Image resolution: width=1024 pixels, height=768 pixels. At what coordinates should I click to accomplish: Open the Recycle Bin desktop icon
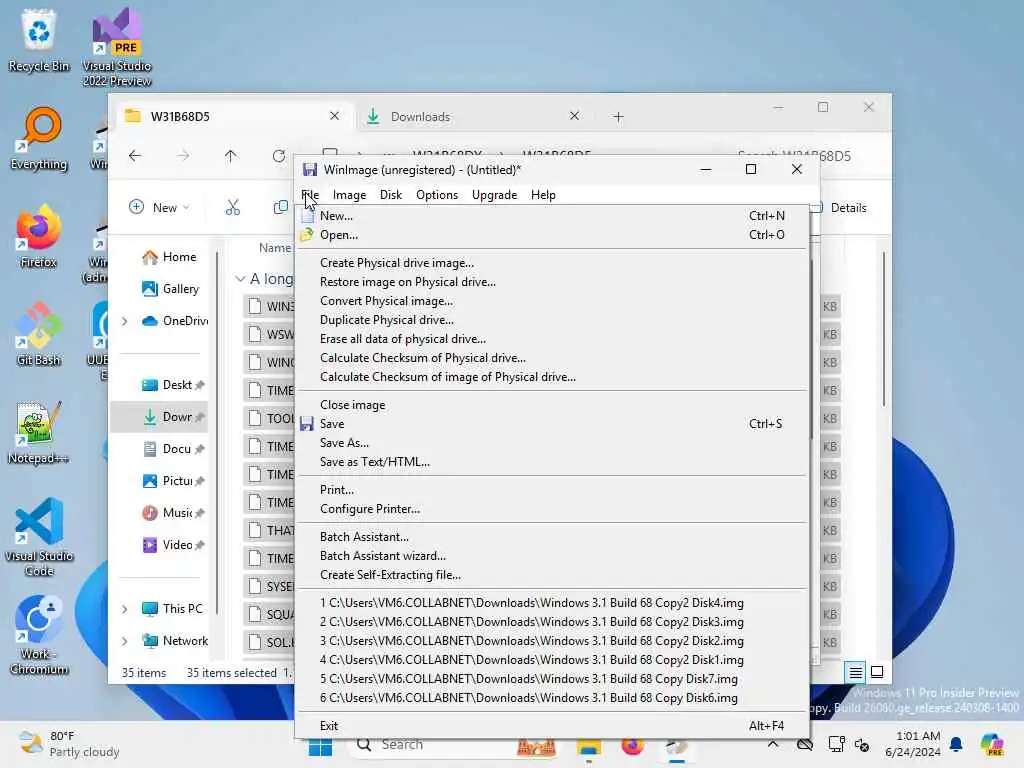click(39, 39)
